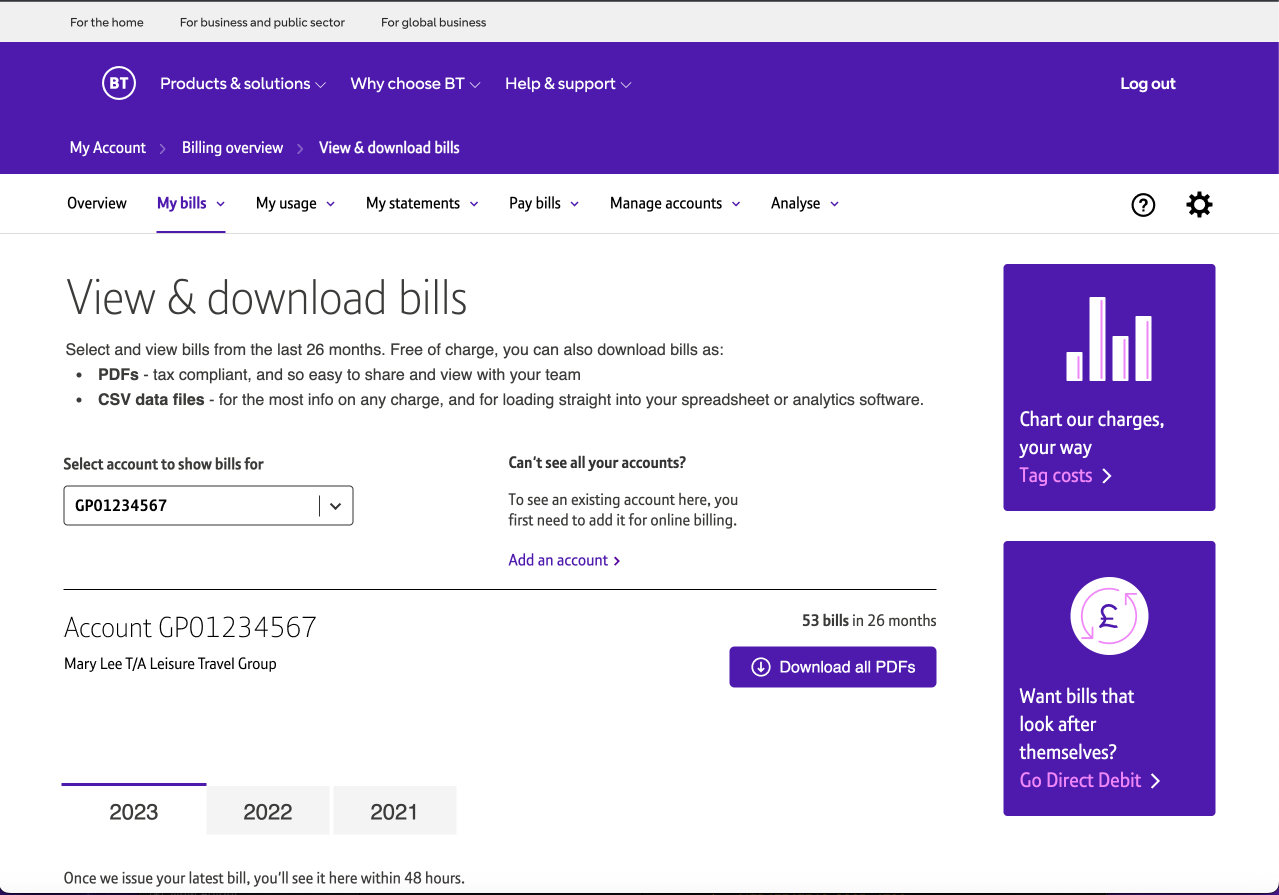Go to Billing overview breadcrumb
The width and height of the screenshot is (1279, 895).
pos(232,148)
